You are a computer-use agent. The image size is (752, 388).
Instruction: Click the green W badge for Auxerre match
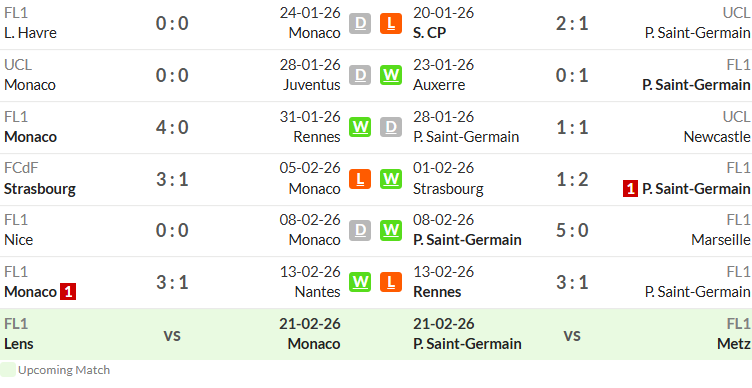pos(391,75)
